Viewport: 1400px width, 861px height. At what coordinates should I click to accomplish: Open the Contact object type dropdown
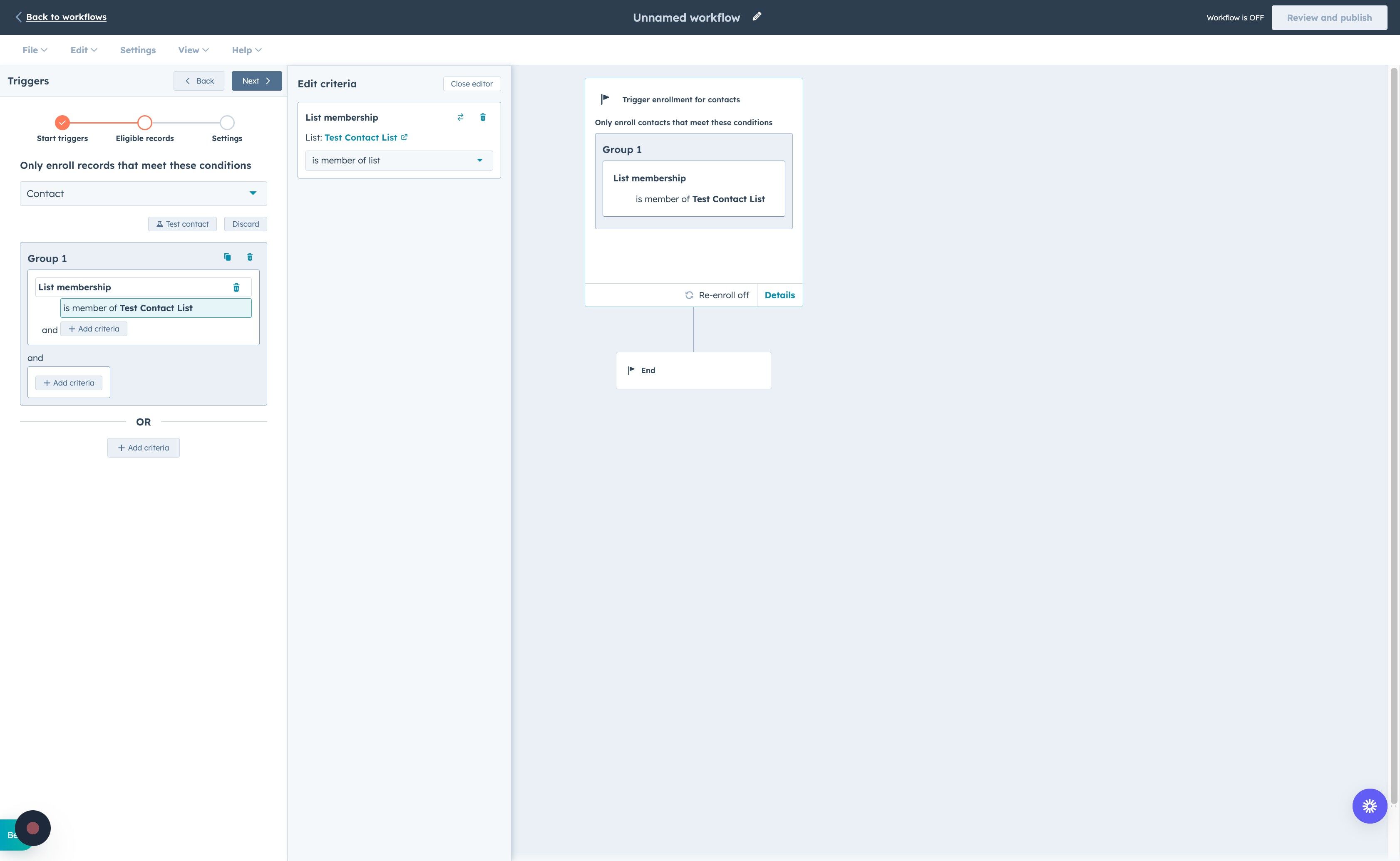[143, 193]
